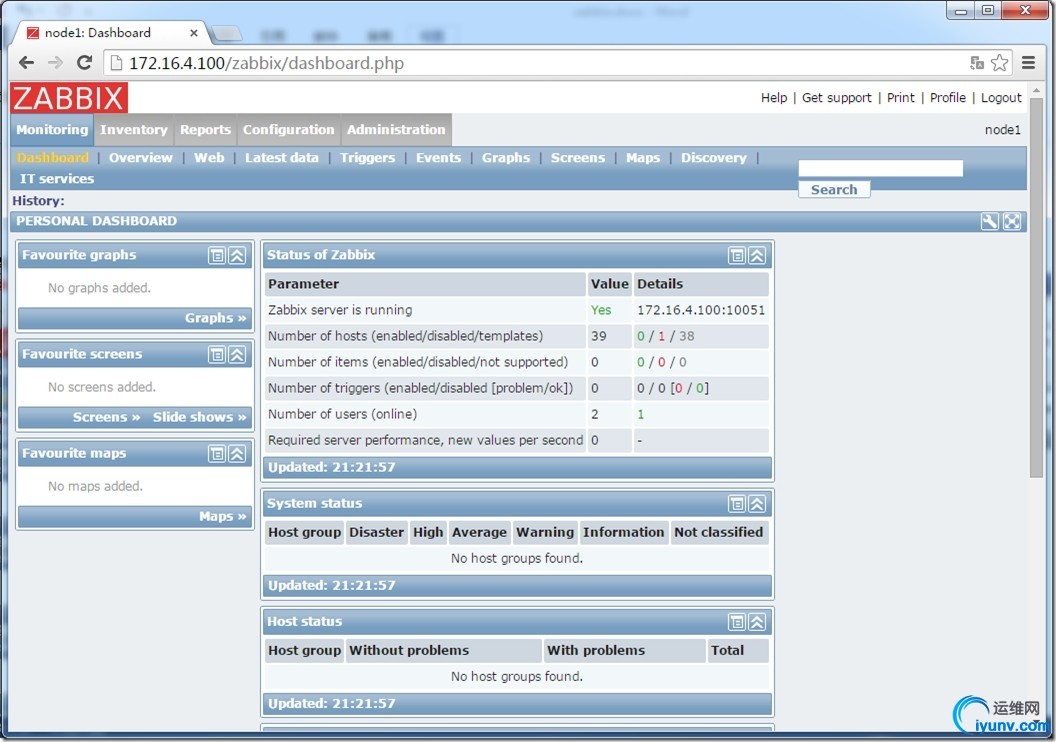Click the 'Not classified' column header

[719, 532]
